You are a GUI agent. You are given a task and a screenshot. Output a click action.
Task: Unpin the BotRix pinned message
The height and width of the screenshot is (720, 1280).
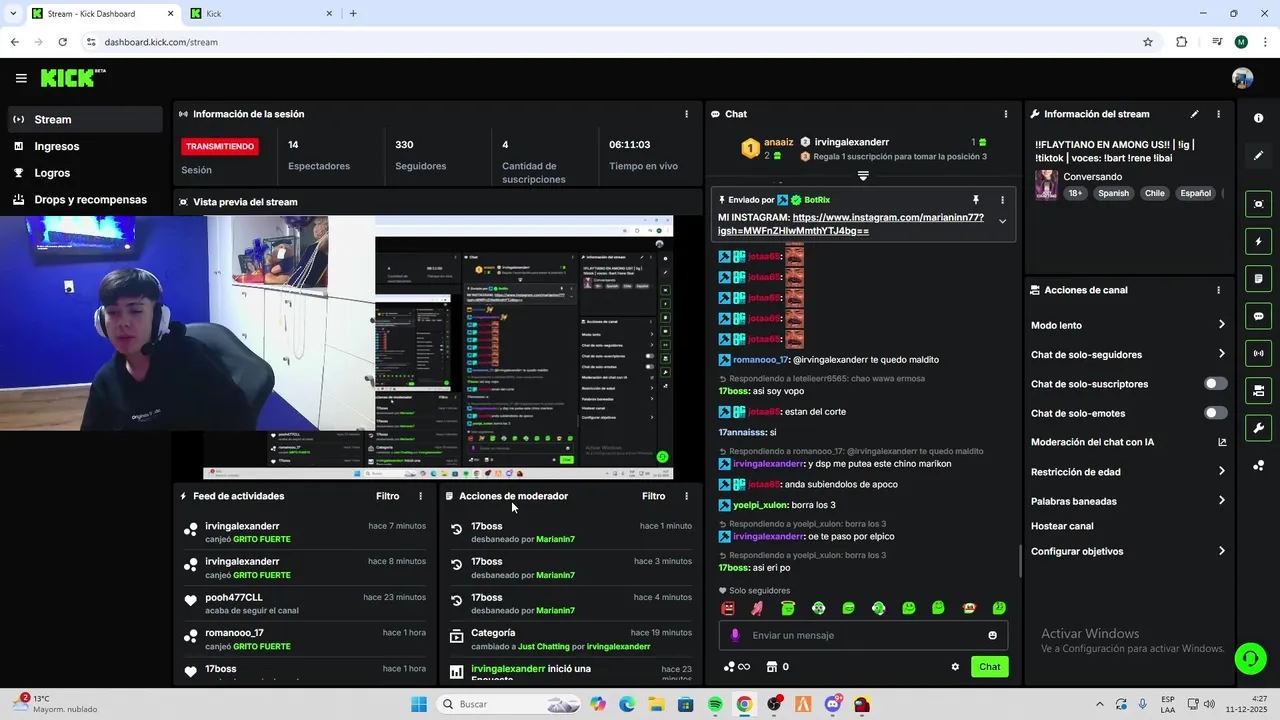pos(976,200)
